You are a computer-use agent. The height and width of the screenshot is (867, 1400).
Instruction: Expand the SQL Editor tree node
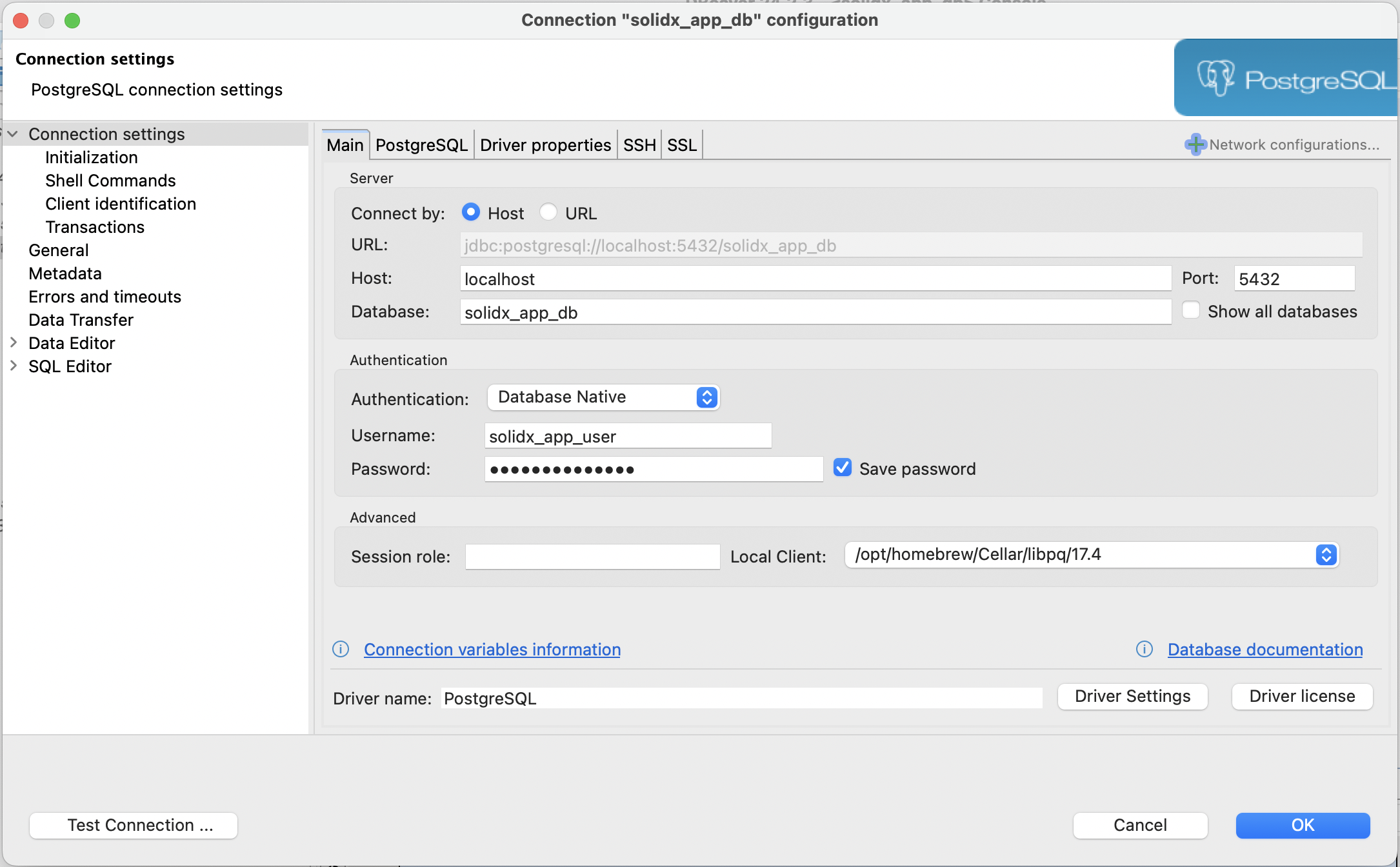pos(14,366)
